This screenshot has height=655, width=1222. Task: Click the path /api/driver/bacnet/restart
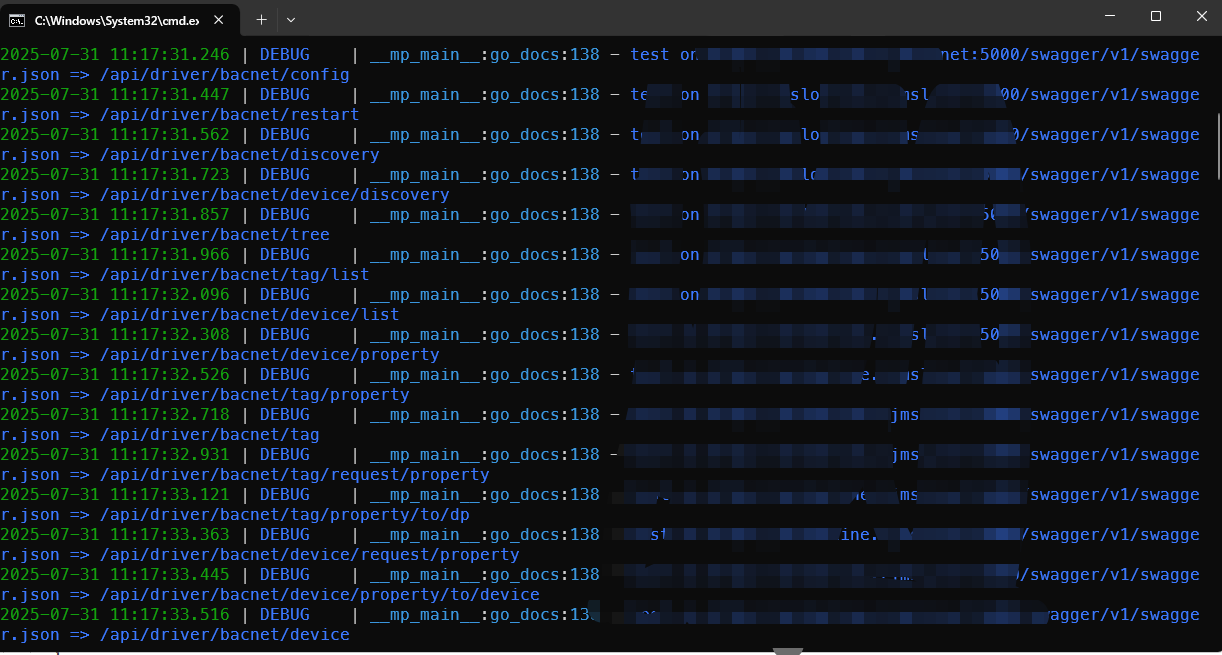click(230, 115)
